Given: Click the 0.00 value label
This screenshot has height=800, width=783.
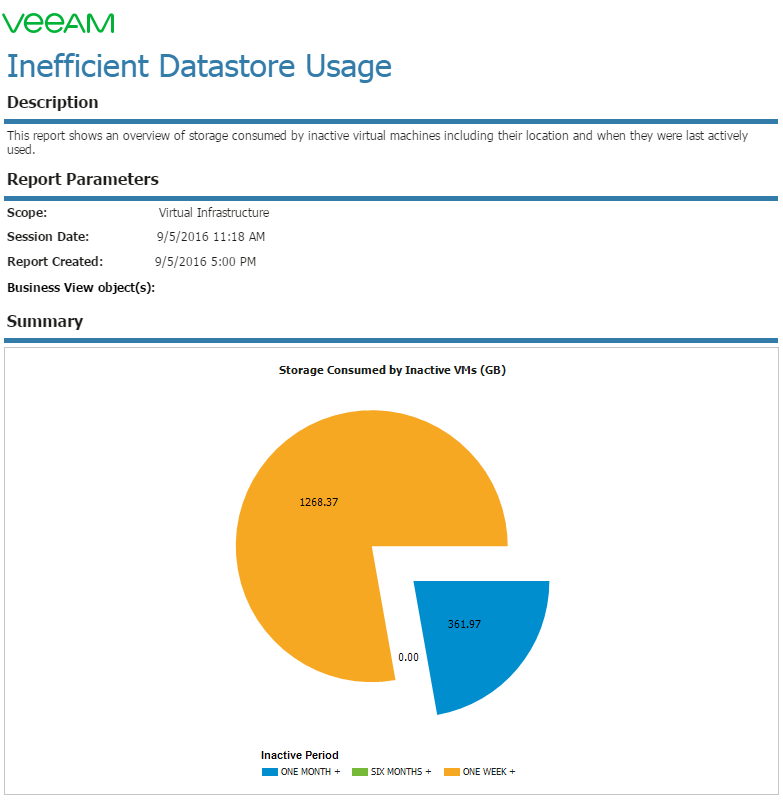Looking at the screenshot, I should (408, 657).
